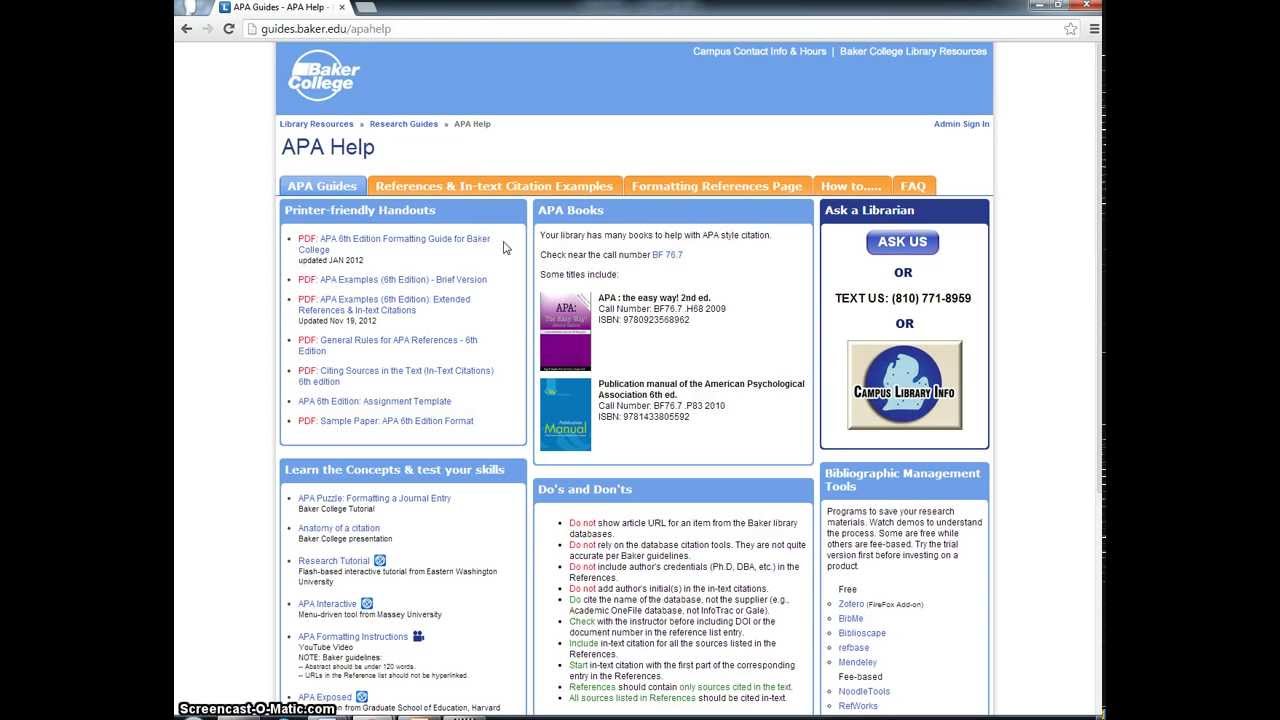Open the NoodleTools link

click(x=864, y=691)
